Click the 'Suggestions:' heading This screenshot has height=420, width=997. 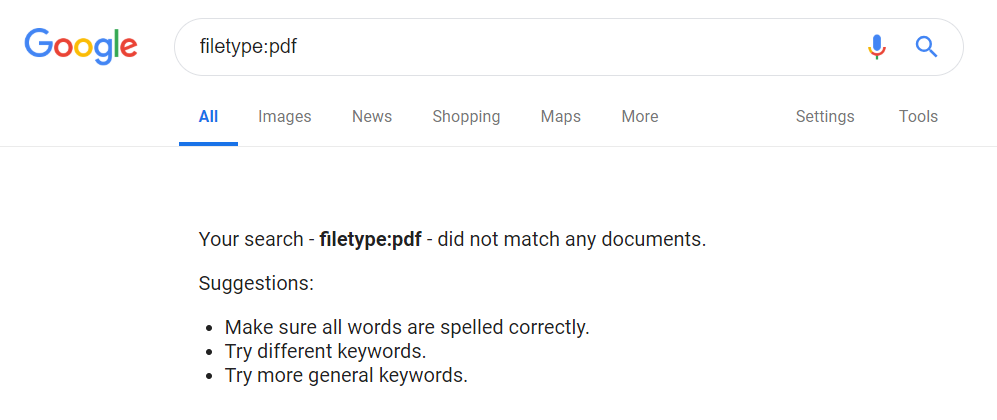(x=256, y=283)
